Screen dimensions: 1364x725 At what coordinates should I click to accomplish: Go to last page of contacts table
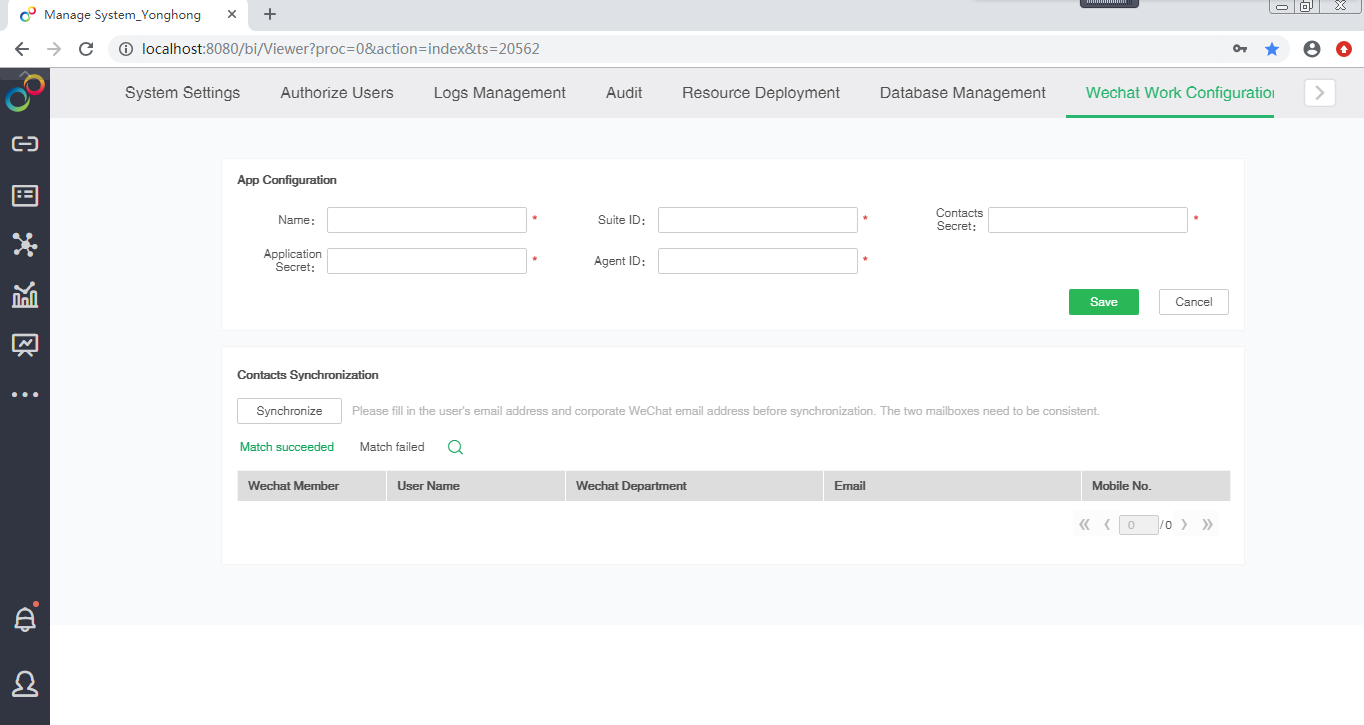[1207, 524]
